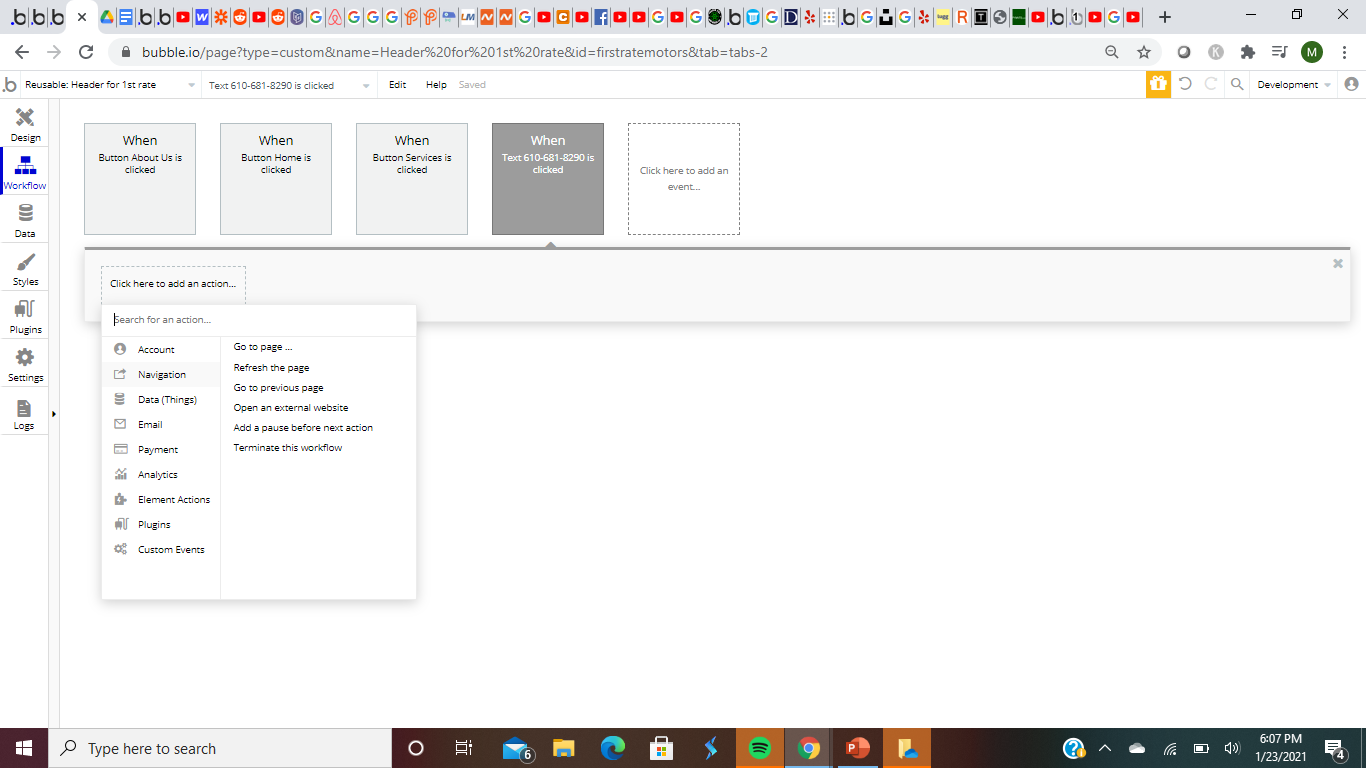This screenshot has width=1366, height=768.
Task: Choose the 'Open an external website' action
Action: 291,407
